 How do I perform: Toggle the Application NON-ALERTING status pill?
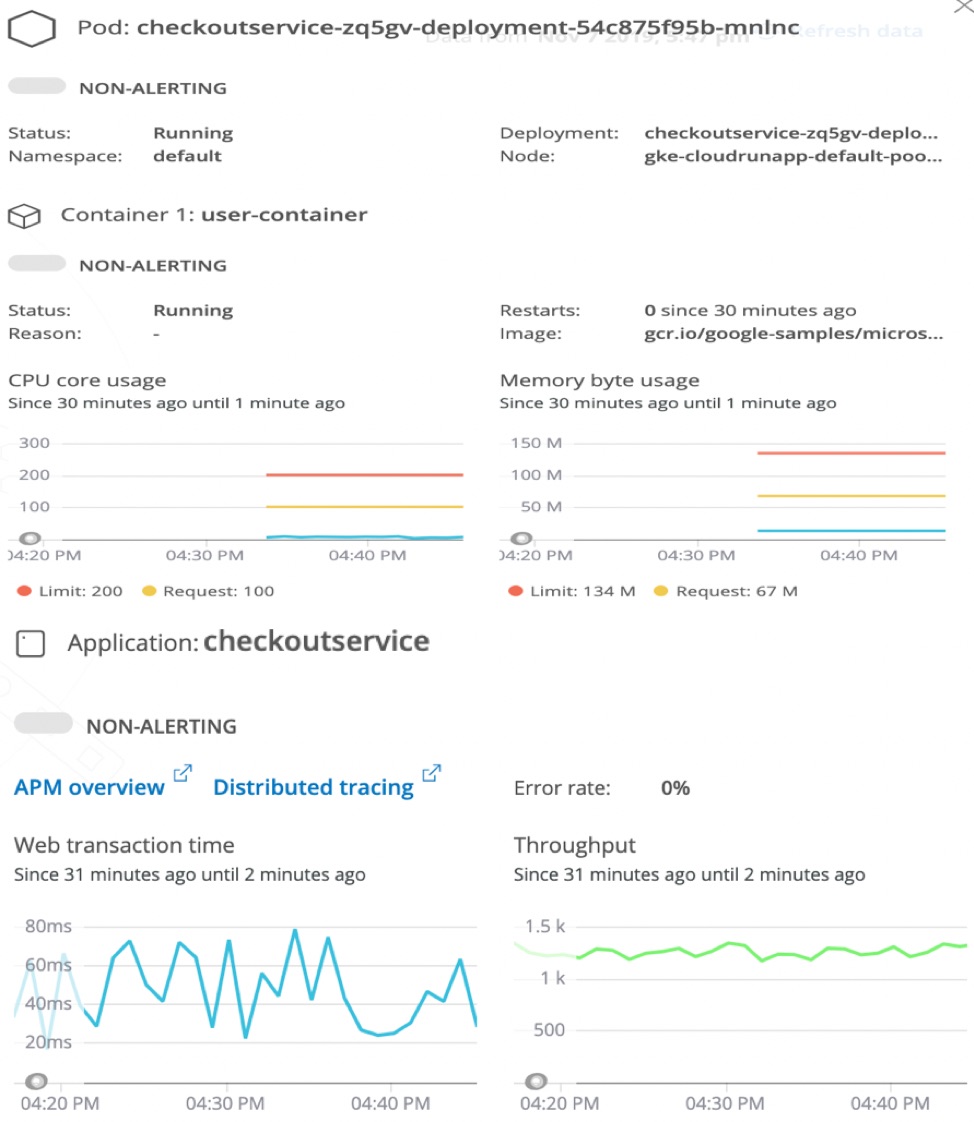[x=44, y=723]
